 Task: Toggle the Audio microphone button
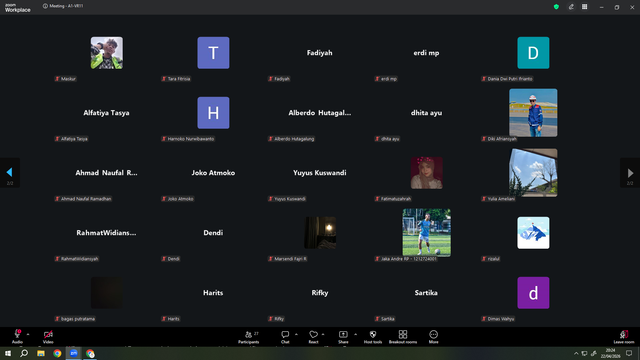(17, 337)
